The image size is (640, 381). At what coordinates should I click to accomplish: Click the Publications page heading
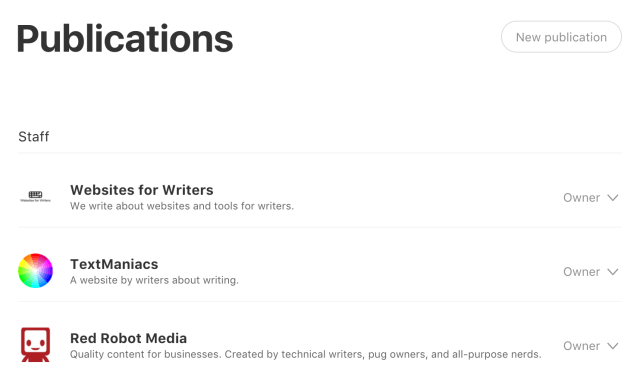point(124,39)
